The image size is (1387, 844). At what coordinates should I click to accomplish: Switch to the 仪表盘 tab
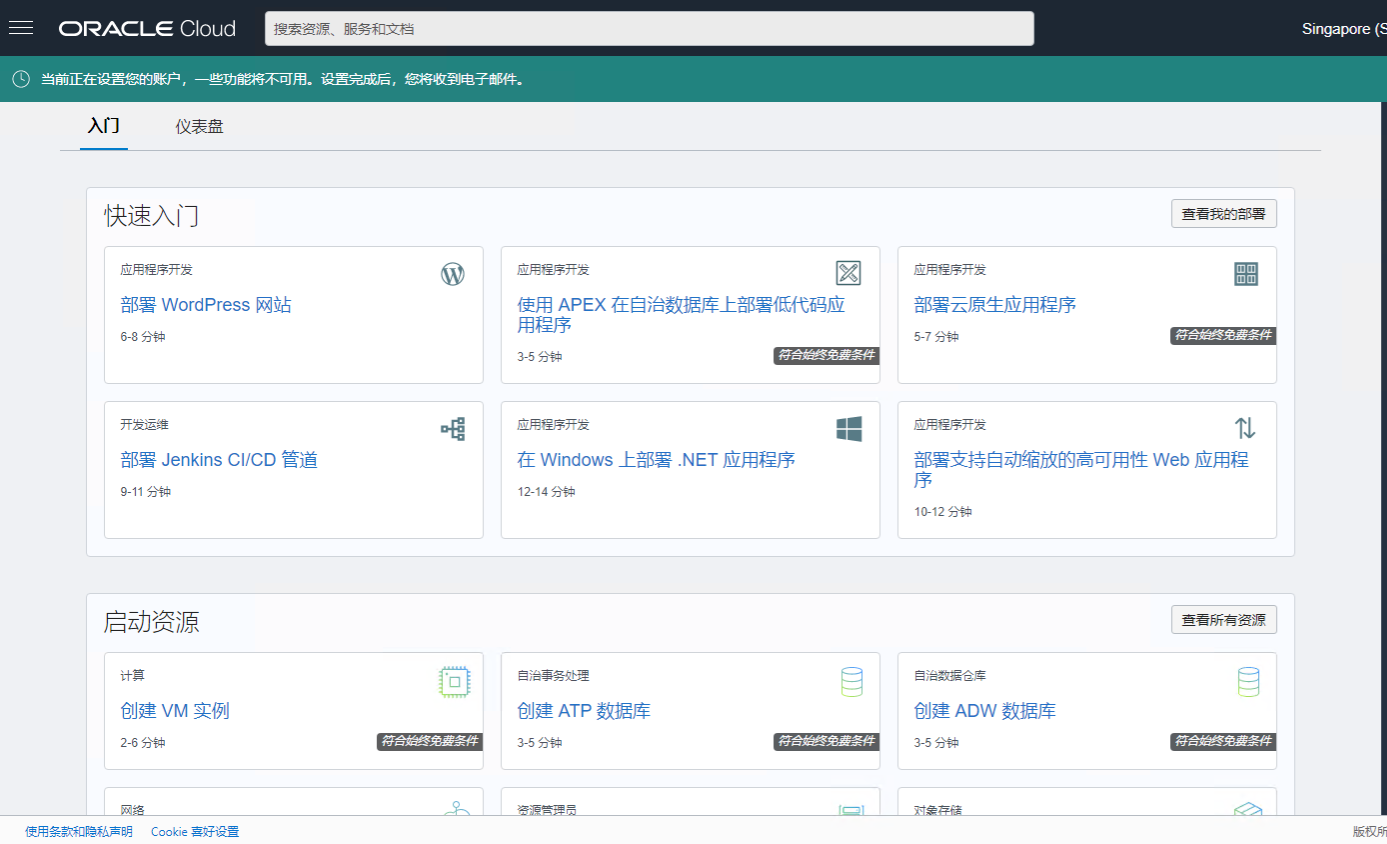(200, 126)
